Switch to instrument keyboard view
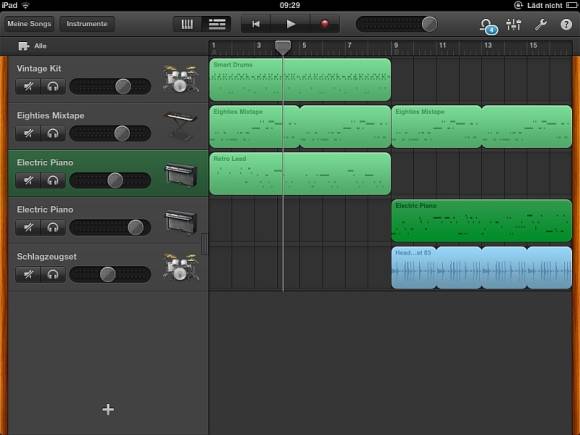This screenshot has width=580, height=435. coord(187,24)
